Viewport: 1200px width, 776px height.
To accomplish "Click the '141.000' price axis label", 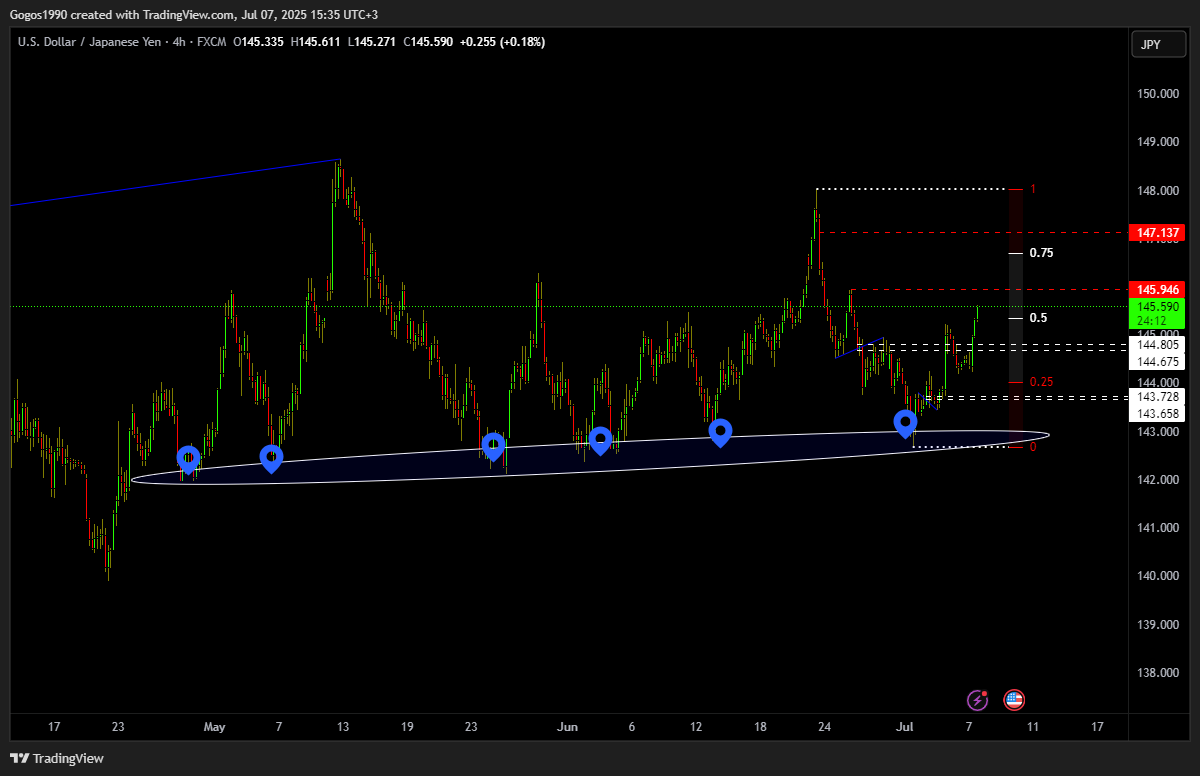I will pyautogui.click(x=1157, y=528).
